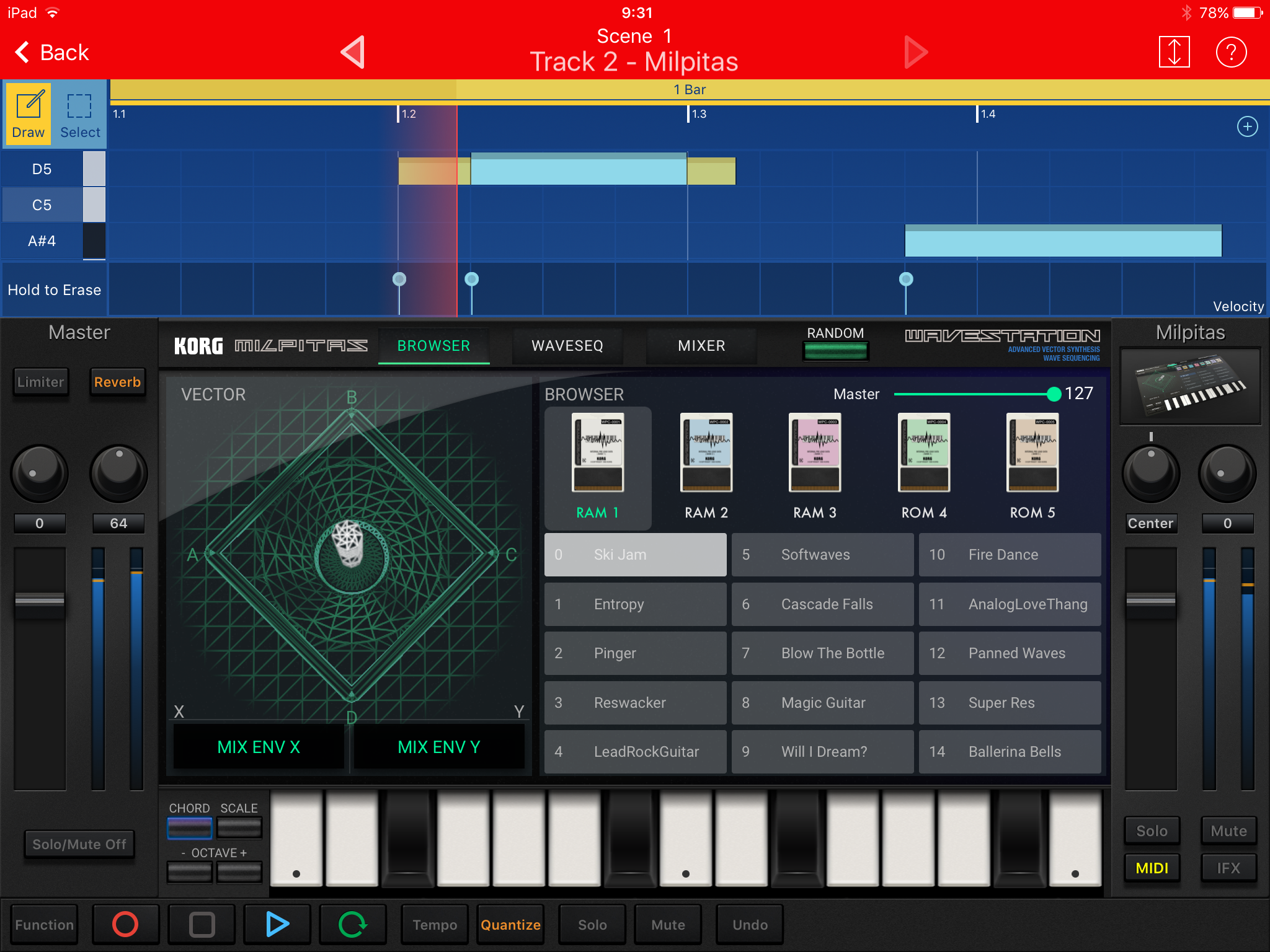This screenshot has width=1270, height=952.
Task: Select the Draw tool
Action: point(29,113)
